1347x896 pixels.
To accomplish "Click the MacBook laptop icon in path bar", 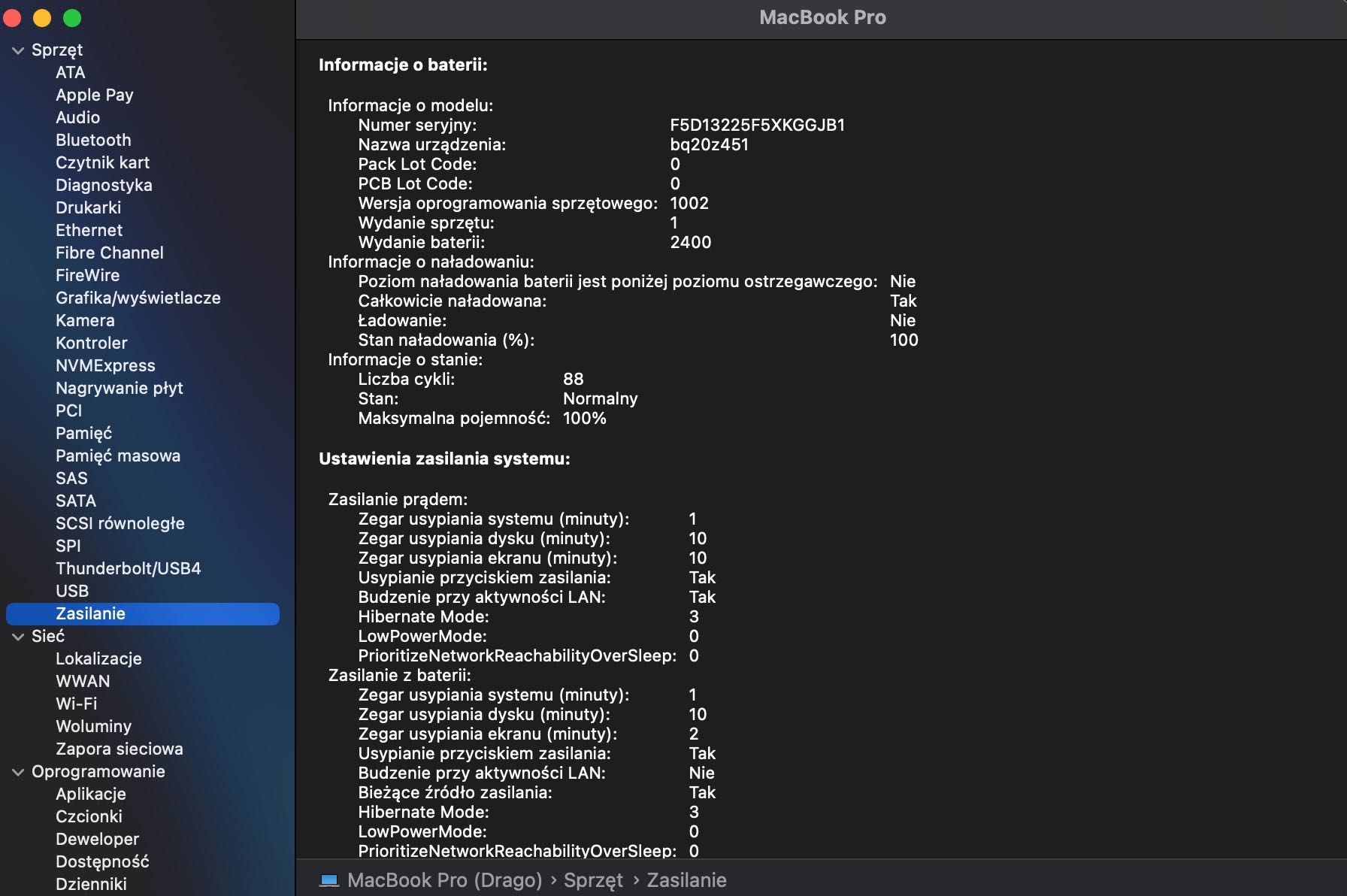I will pos(329,880).
